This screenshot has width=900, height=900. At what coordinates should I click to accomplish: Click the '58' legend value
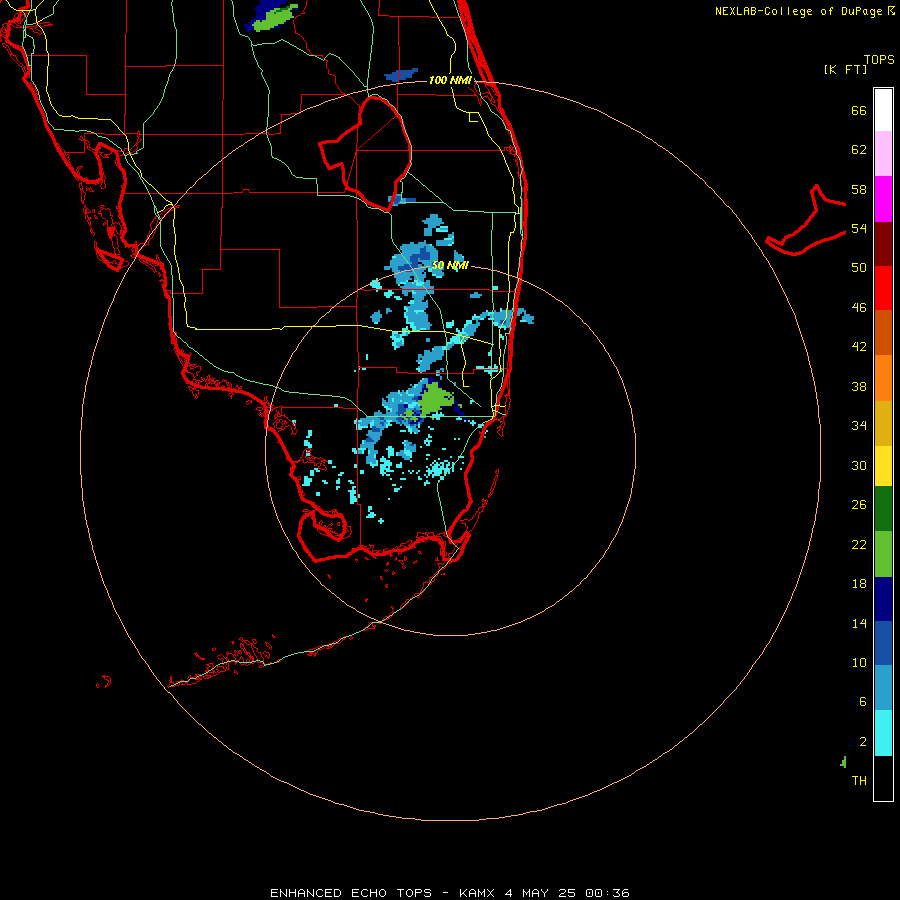point(859,189)
